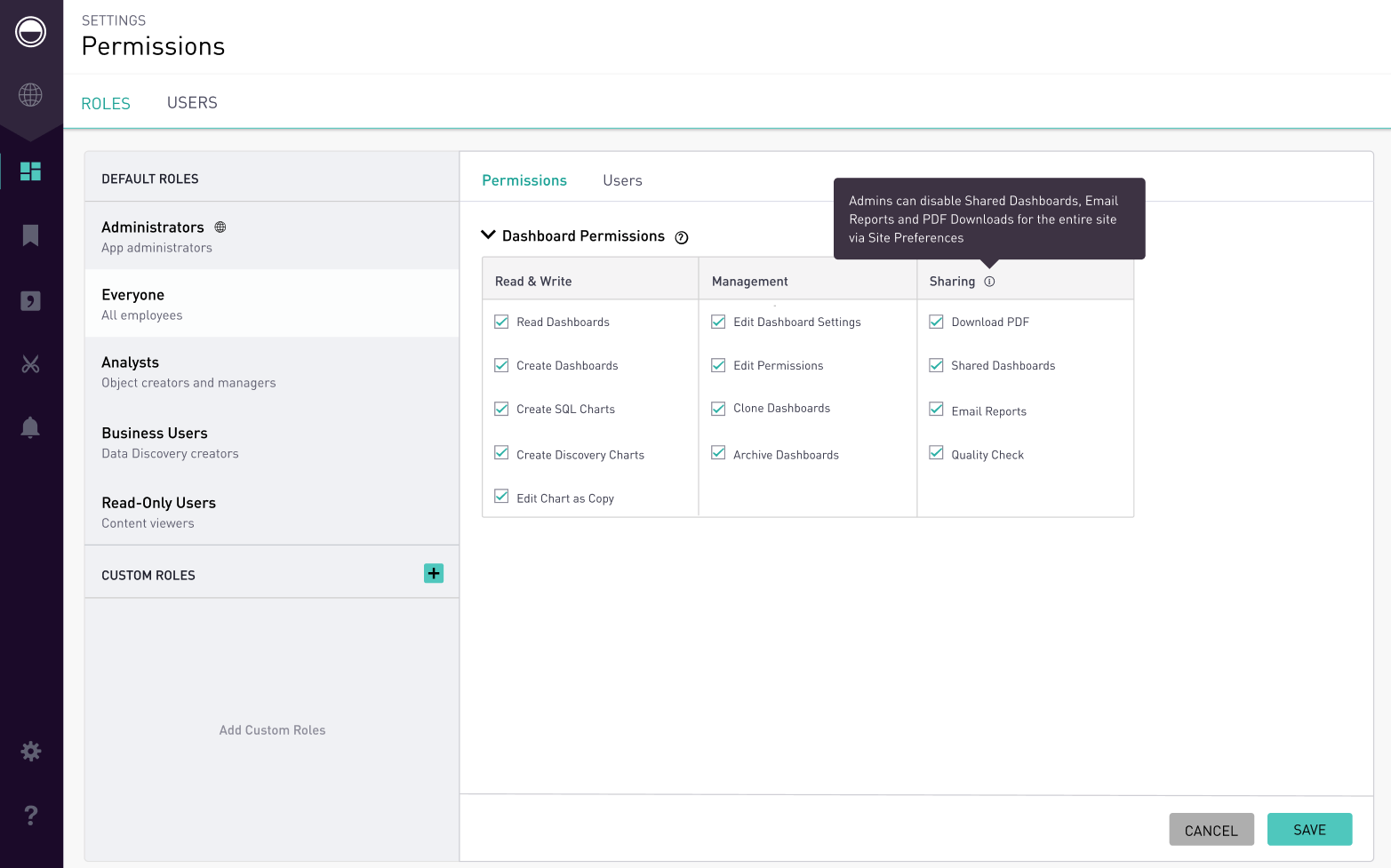This screenshot has width=1391, height=868.
Task: Open the help question mark in sidebar
Action: pyautogui.click(x=30, y=815)
